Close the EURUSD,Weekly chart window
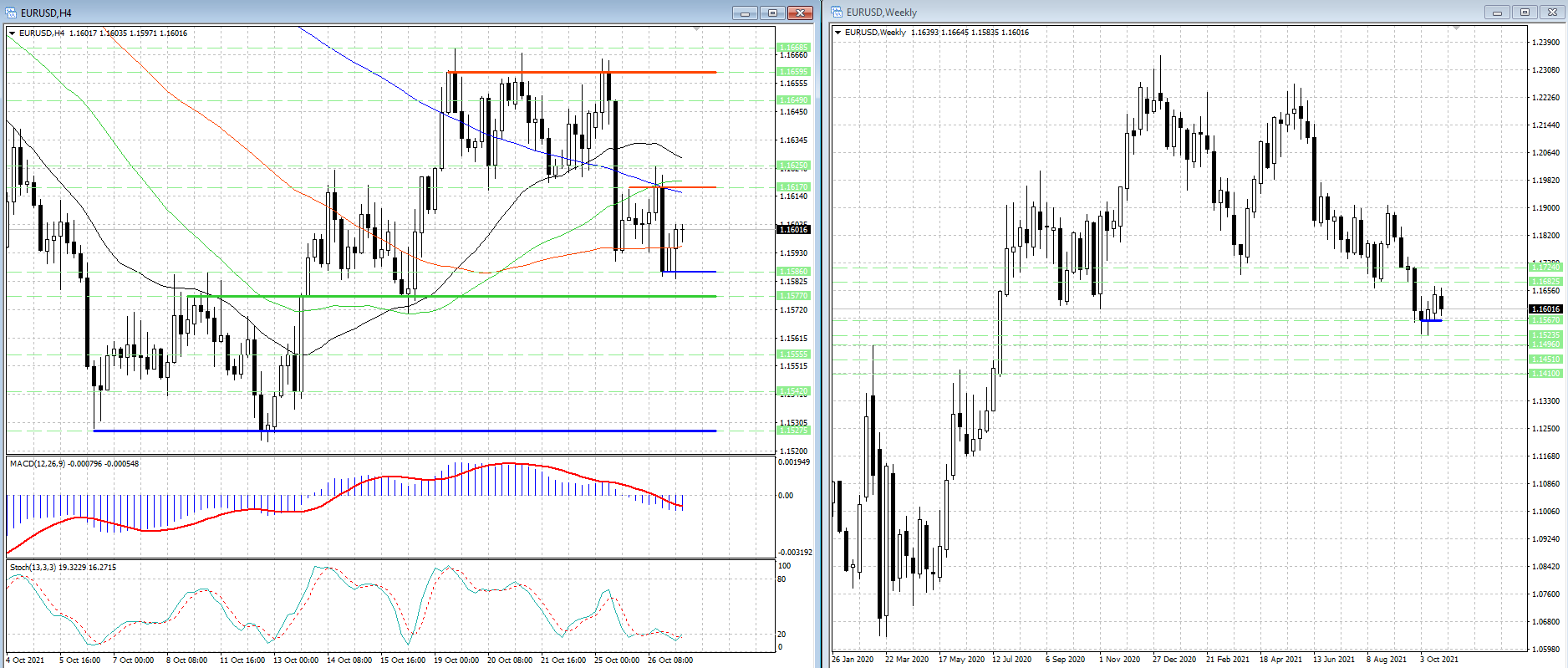 coord(1553,13)
